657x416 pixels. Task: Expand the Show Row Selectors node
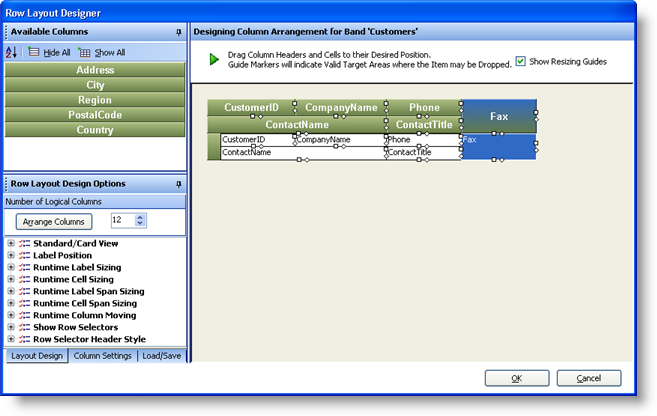point(11,327)
